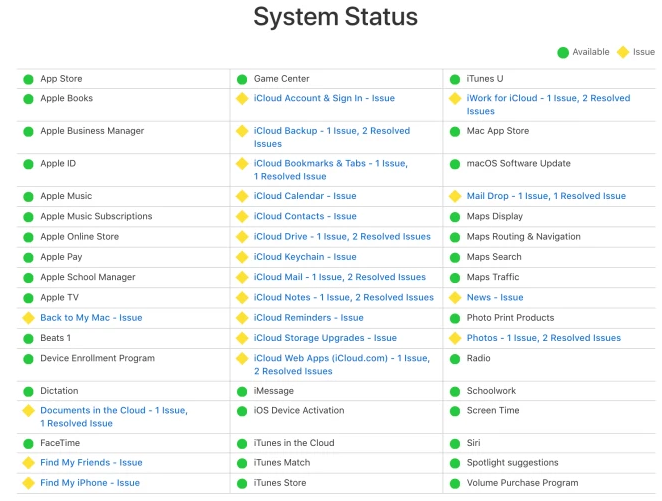Image resolution: width=662 pixels, height=501 pixels.
Task: Click the green dot beside FaceTime
Action: click(28, 444)
